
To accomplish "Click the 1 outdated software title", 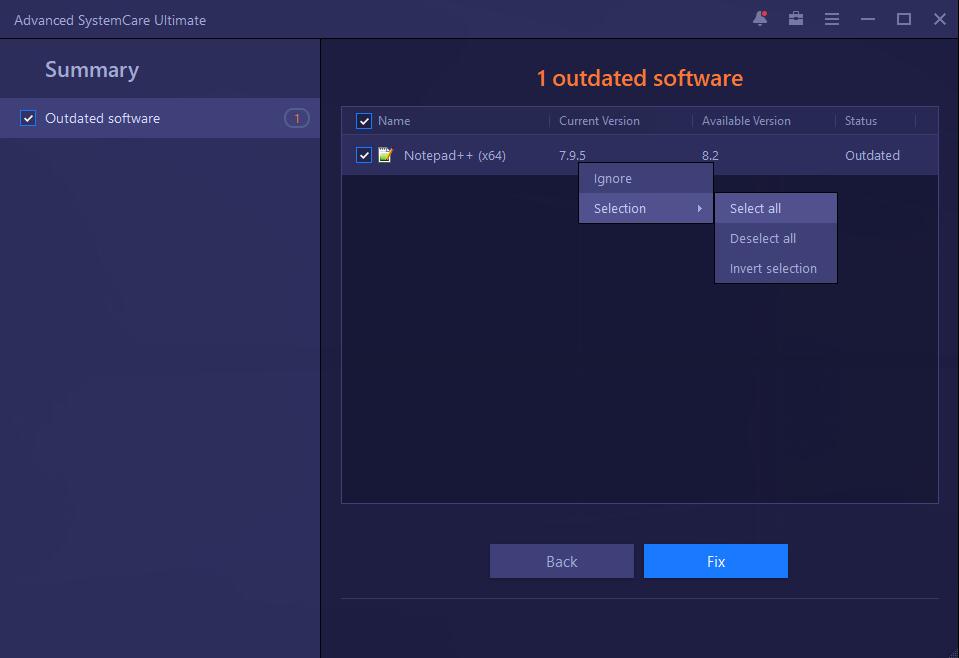I will [x=639, y=78].
